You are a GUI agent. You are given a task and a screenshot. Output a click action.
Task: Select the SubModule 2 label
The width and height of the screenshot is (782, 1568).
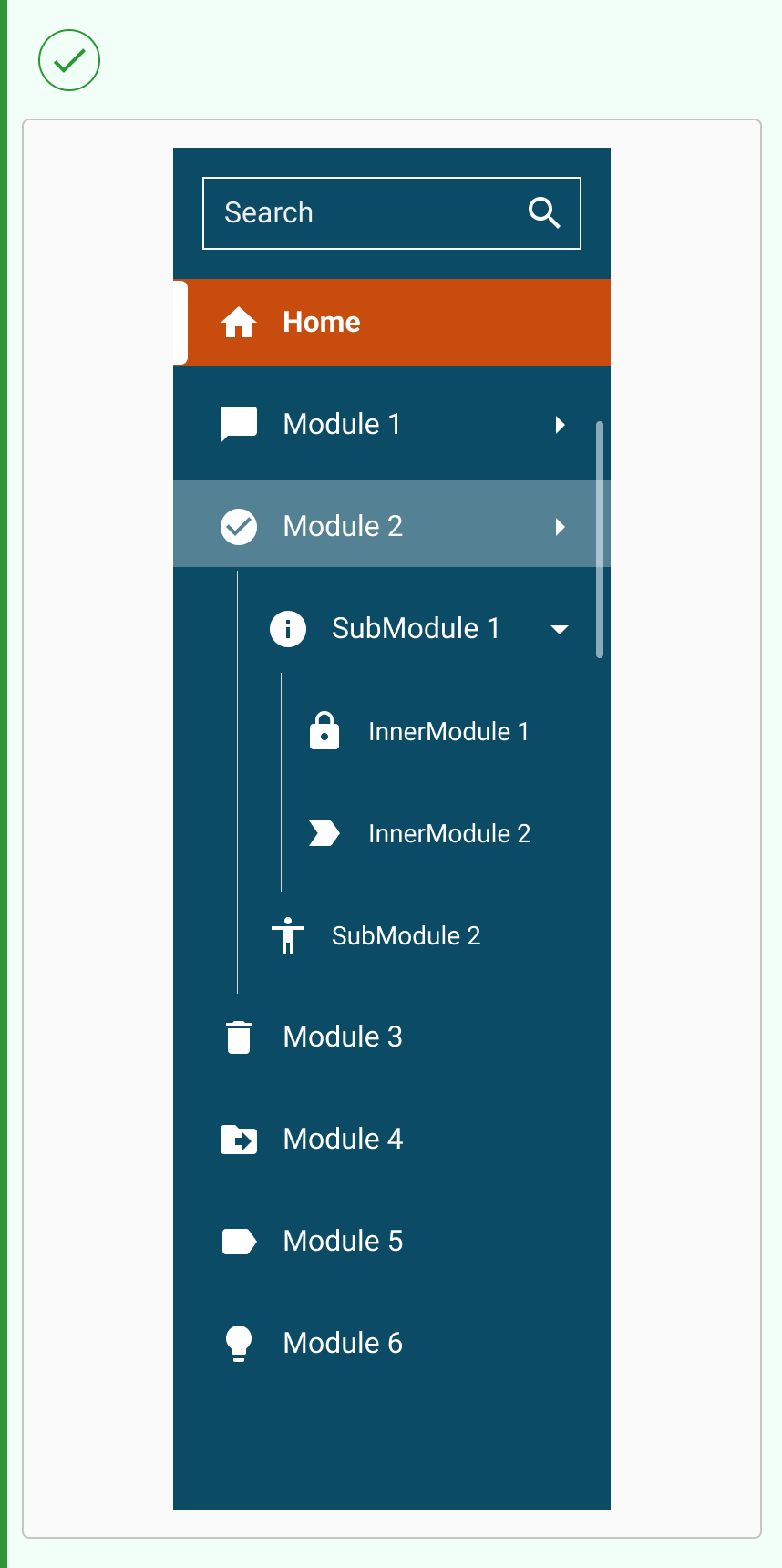click(406, 935)
